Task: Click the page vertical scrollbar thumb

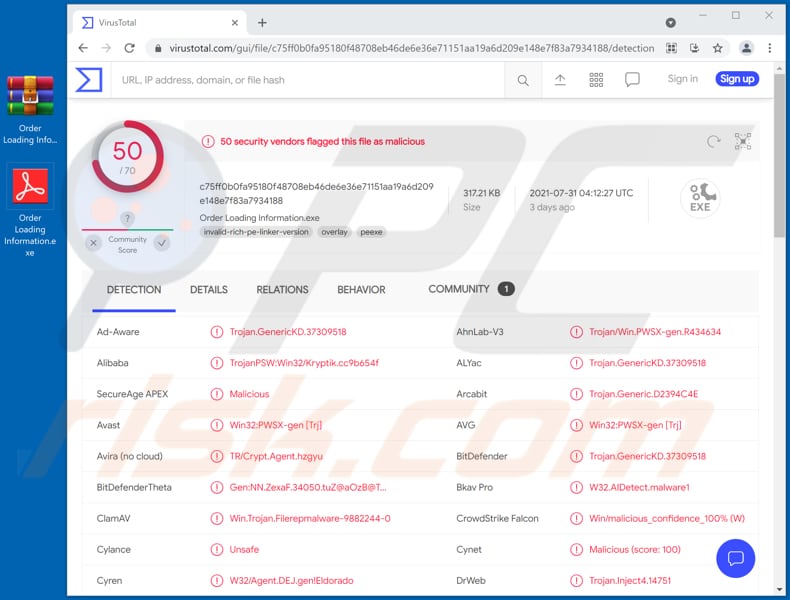Action: point(779,155)
